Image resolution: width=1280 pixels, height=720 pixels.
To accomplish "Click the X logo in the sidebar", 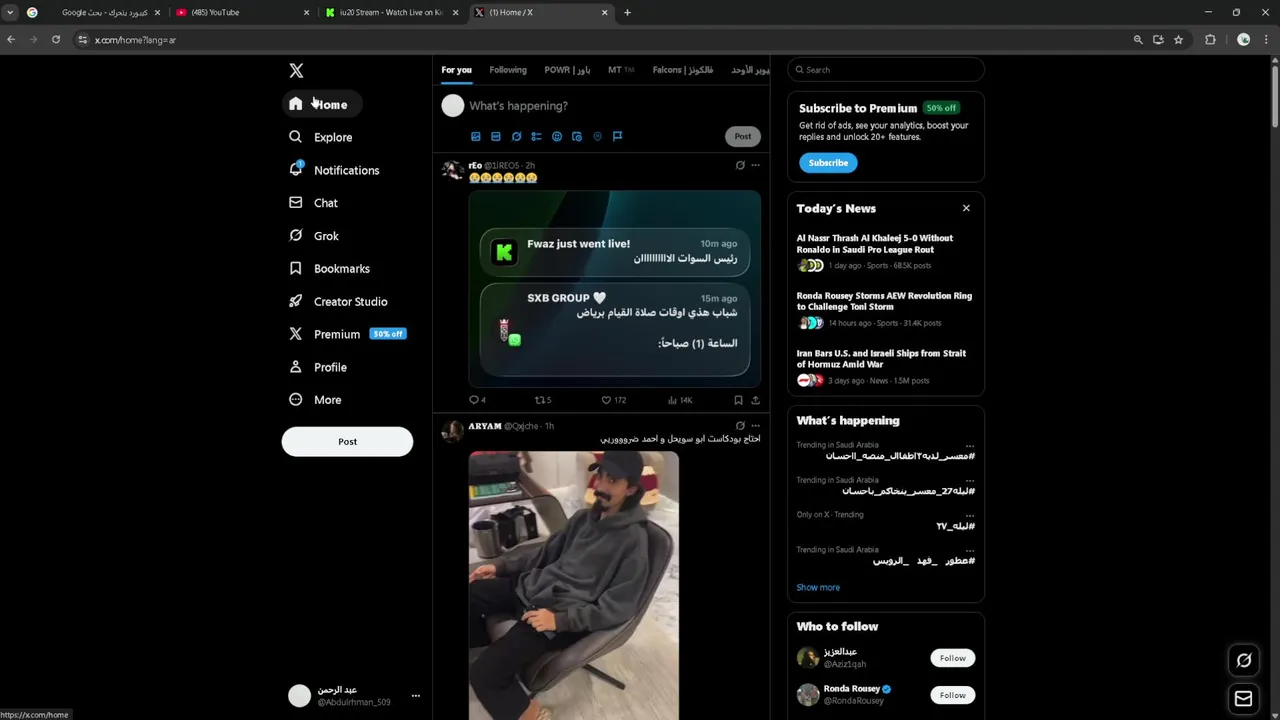I will click(x=296, y=71).
